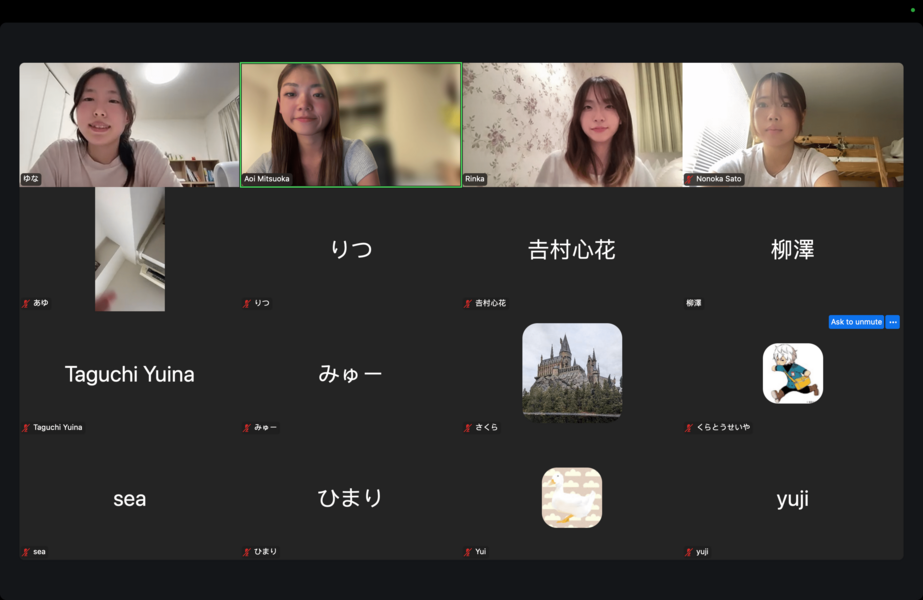Click the ゆな name label

[31, 179]
